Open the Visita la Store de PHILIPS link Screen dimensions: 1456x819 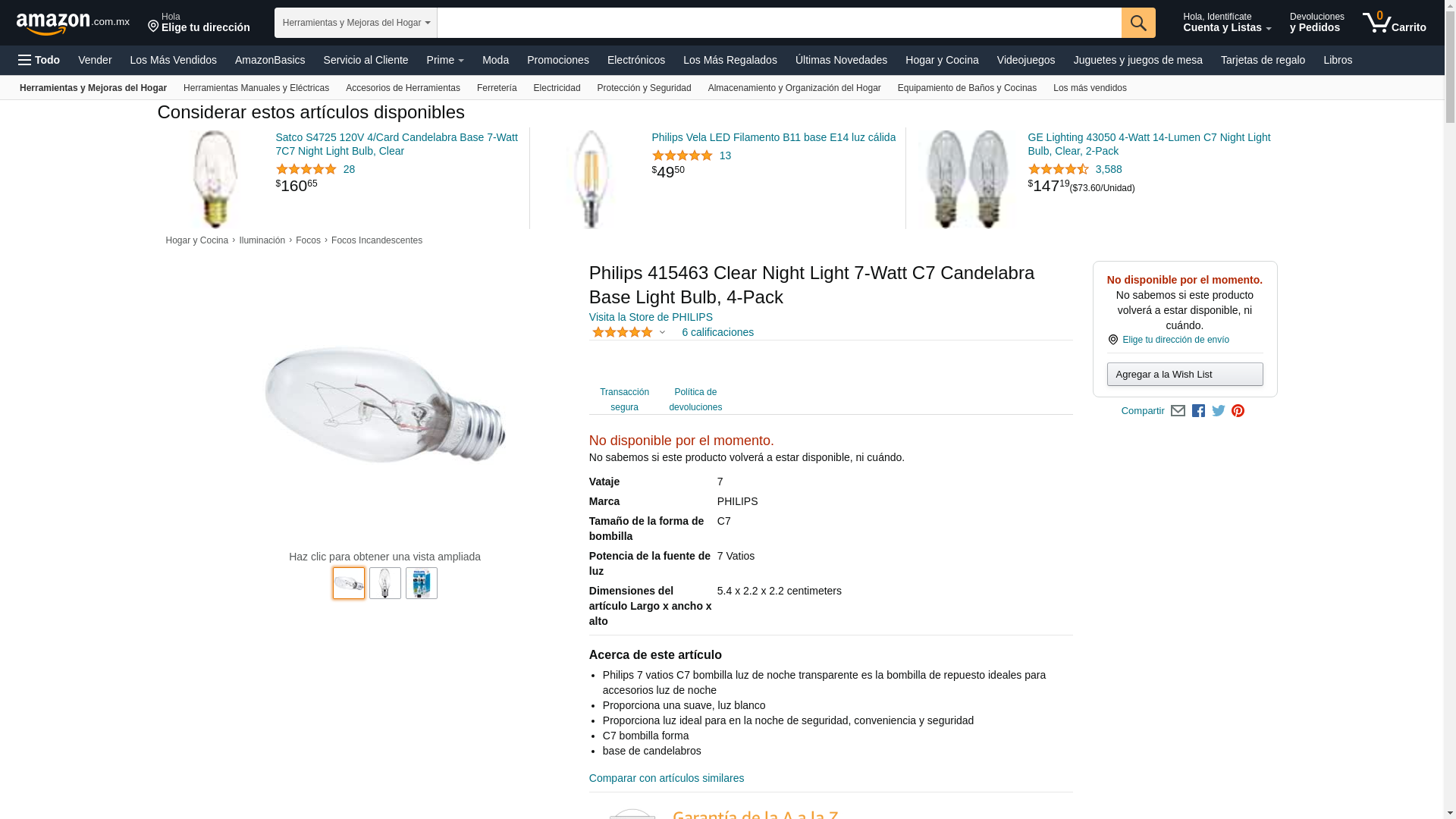tap(651, 317)
